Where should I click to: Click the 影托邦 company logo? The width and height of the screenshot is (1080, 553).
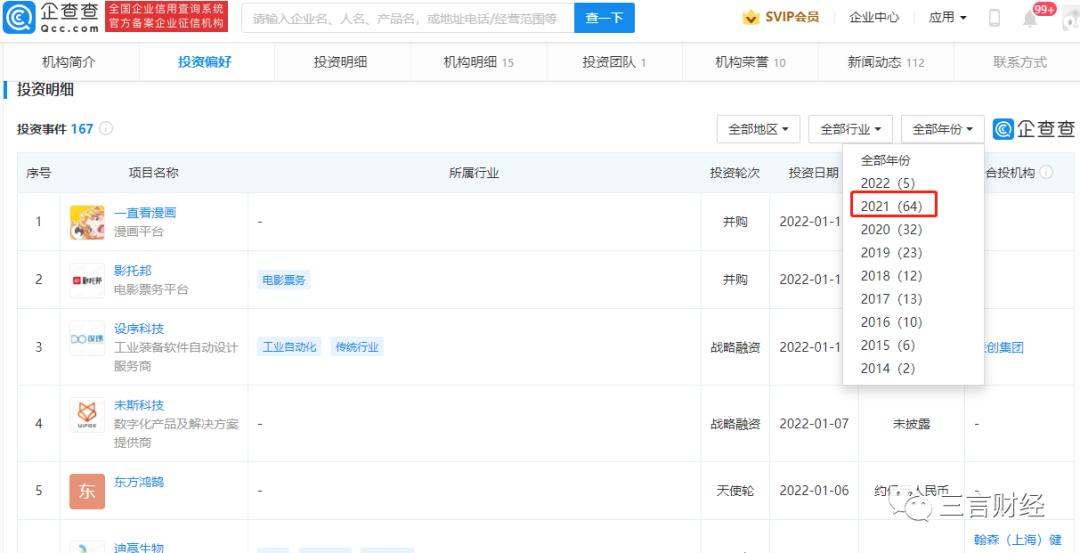(x=87, y=280)
